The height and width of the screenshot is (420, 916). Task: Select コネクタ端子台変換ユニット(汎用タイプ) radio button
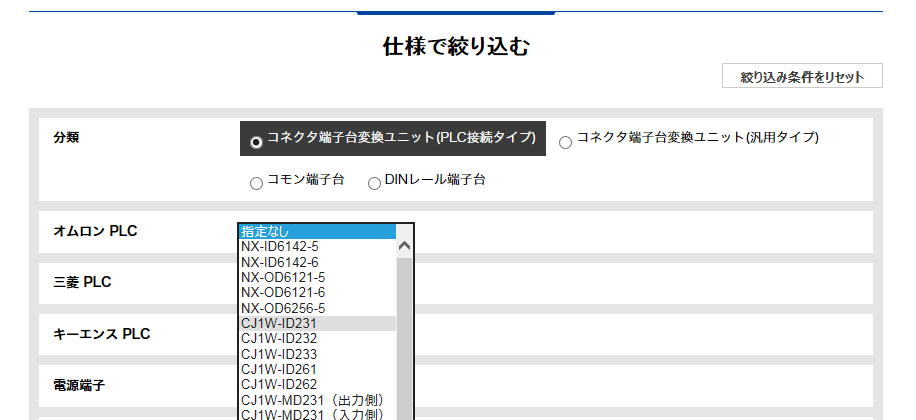click(565, 143)
